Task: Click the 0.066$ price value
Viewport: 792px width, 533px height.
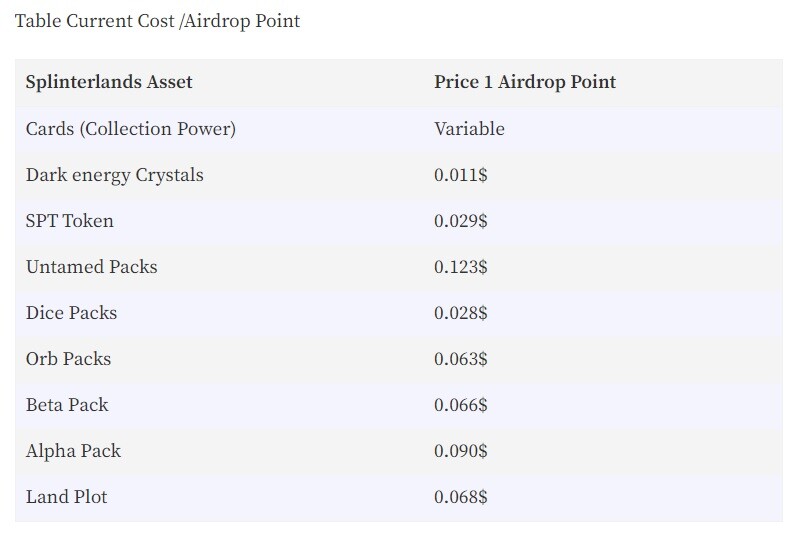Action: [461, 405]
